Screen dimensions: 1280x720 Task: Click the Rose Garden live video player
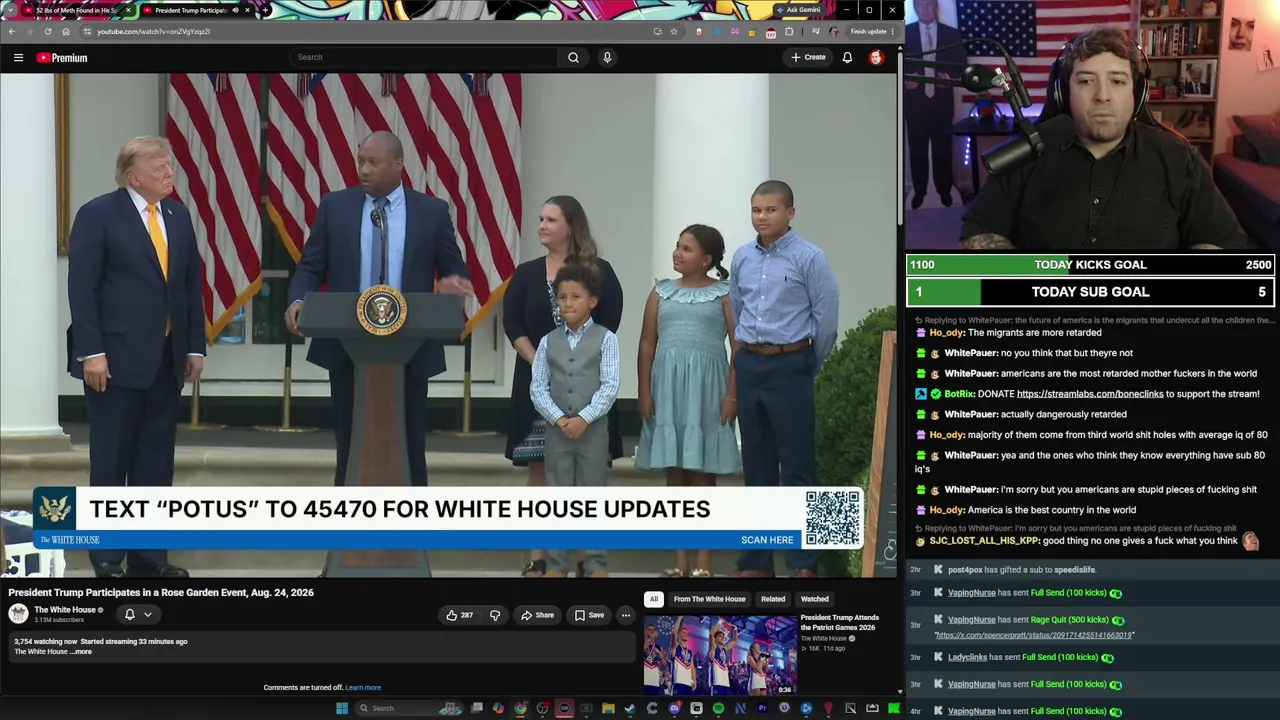(x=448, y=325)
